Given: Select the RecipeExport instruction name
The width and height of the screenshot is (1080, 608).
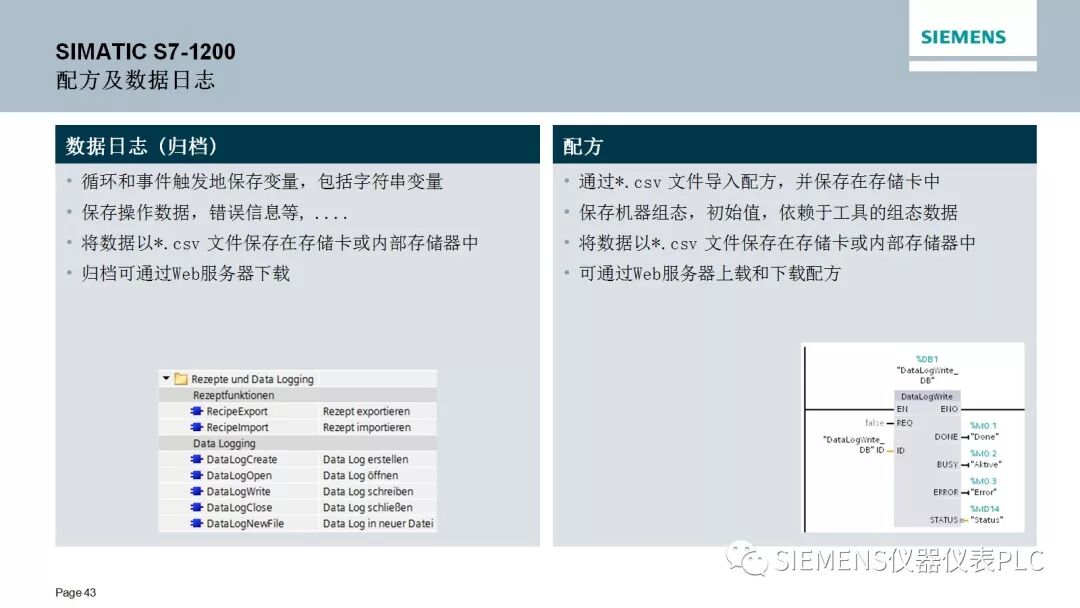Looking at the screenshot, I should click(237, 411).
